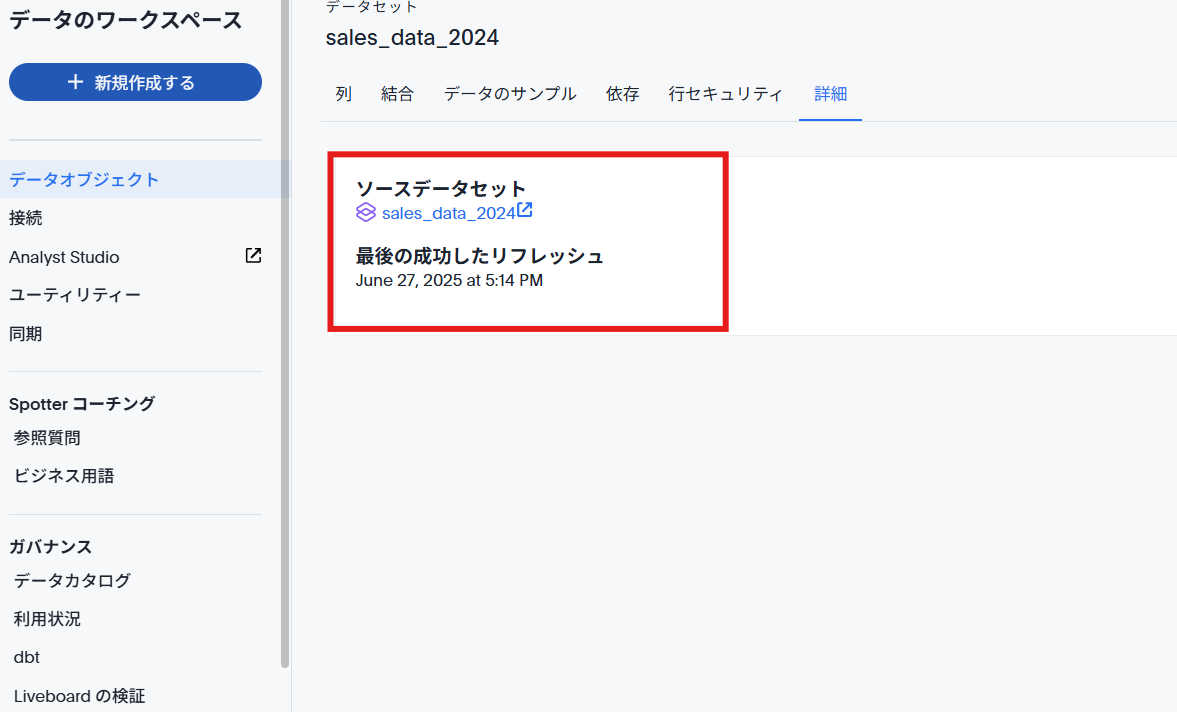This screenshot has height=712, width=1177.
Task: Click the Spotter コーチング section heading
Action: (82, 404)
